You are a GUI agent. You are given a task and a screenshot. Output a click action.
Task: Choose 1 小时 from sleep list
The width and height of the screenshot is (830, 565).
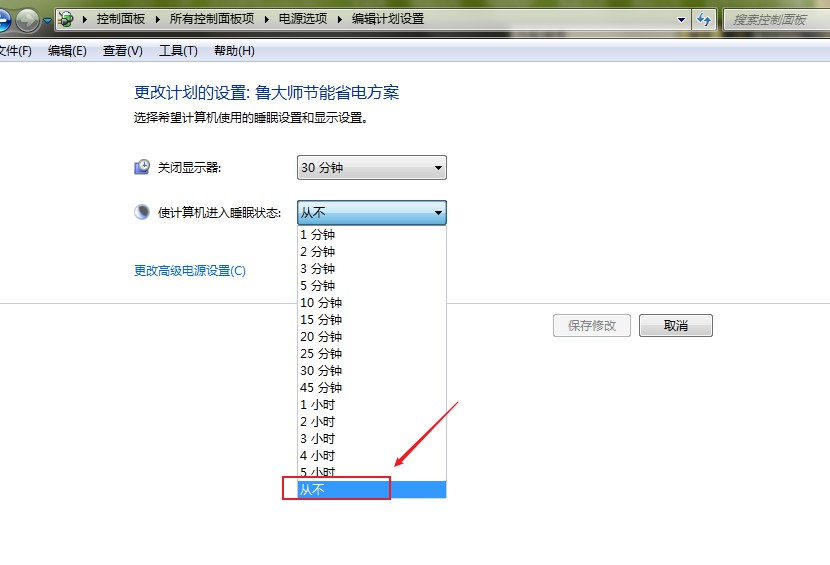(x=372, y=405)
